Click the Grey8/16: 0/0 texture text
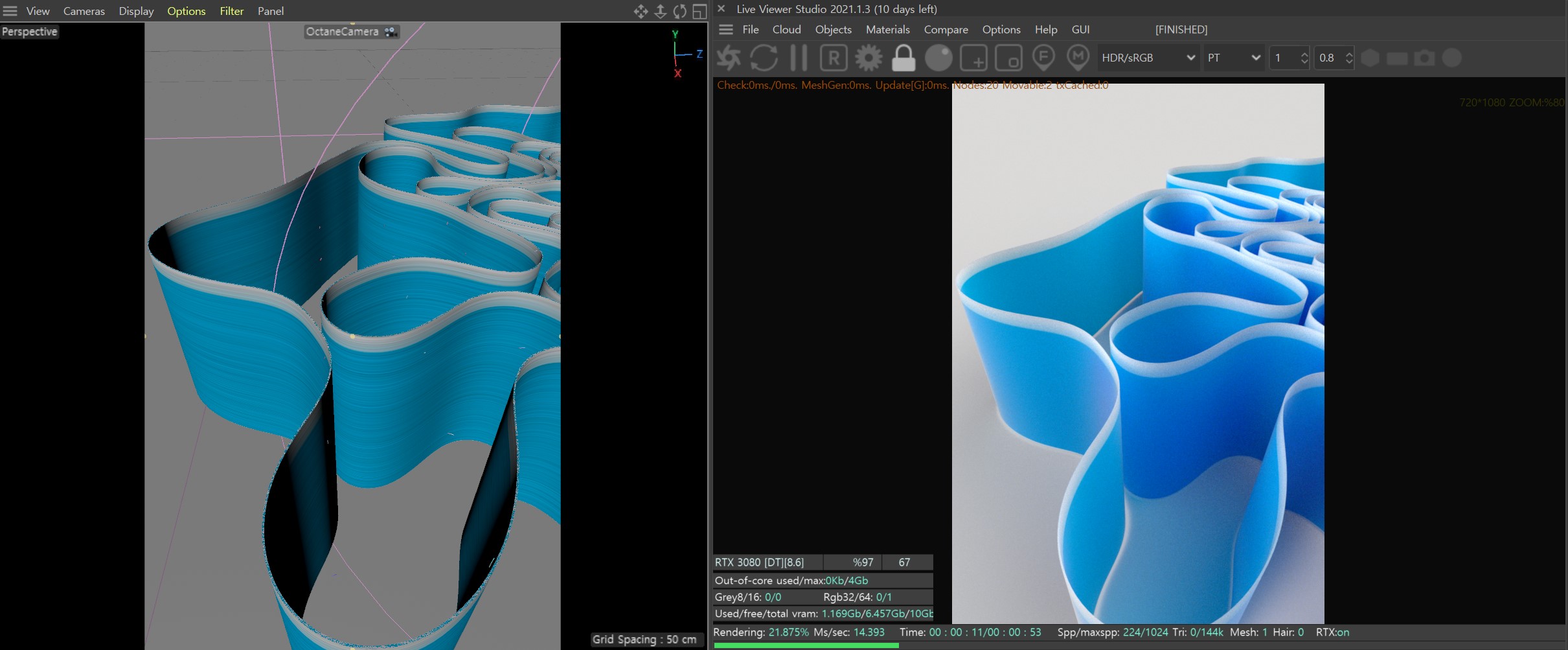 click(x=748, y=597)
